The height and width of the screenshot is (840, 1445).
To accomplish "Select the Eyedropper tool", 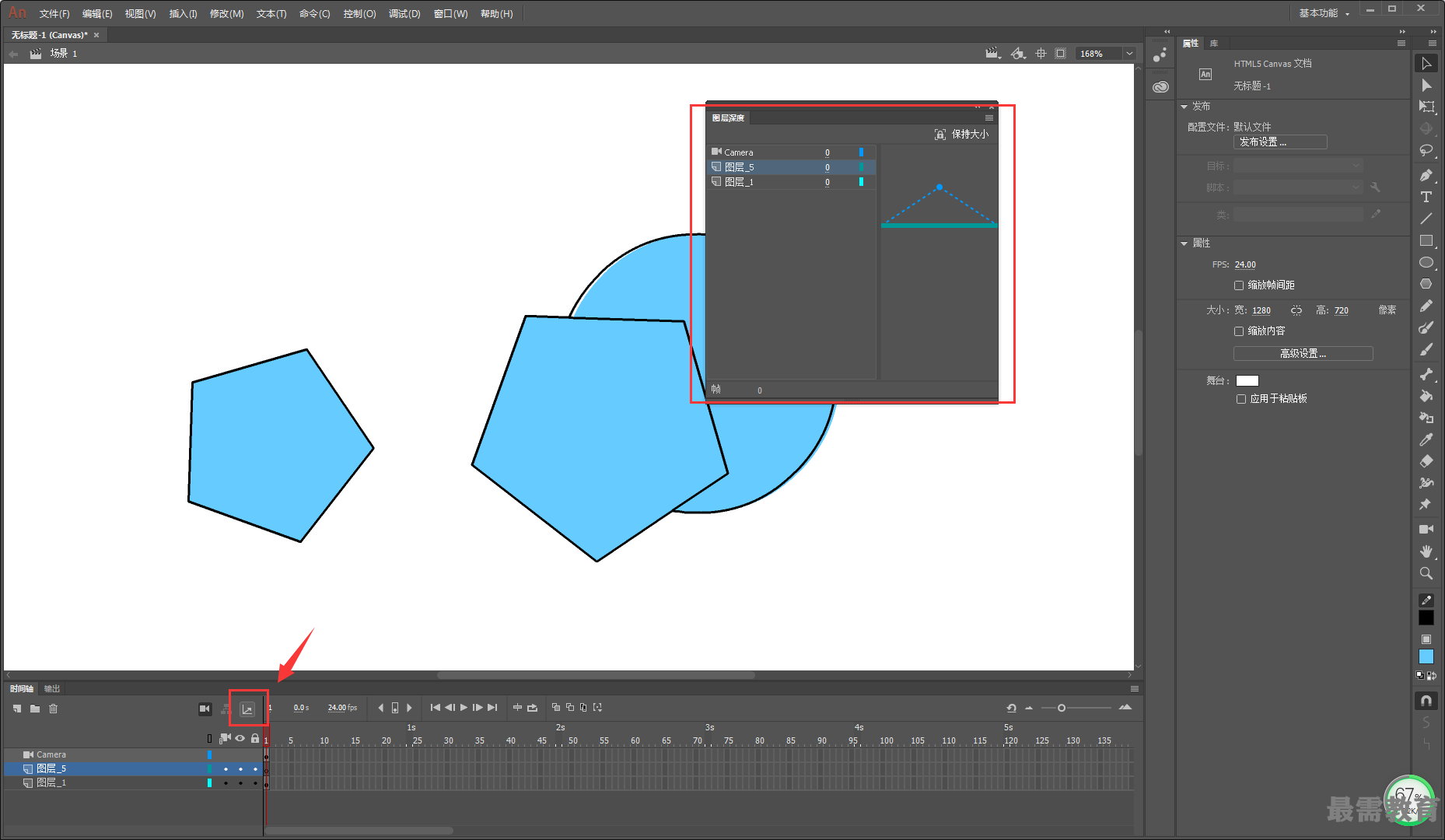I will coord(1426,439).
